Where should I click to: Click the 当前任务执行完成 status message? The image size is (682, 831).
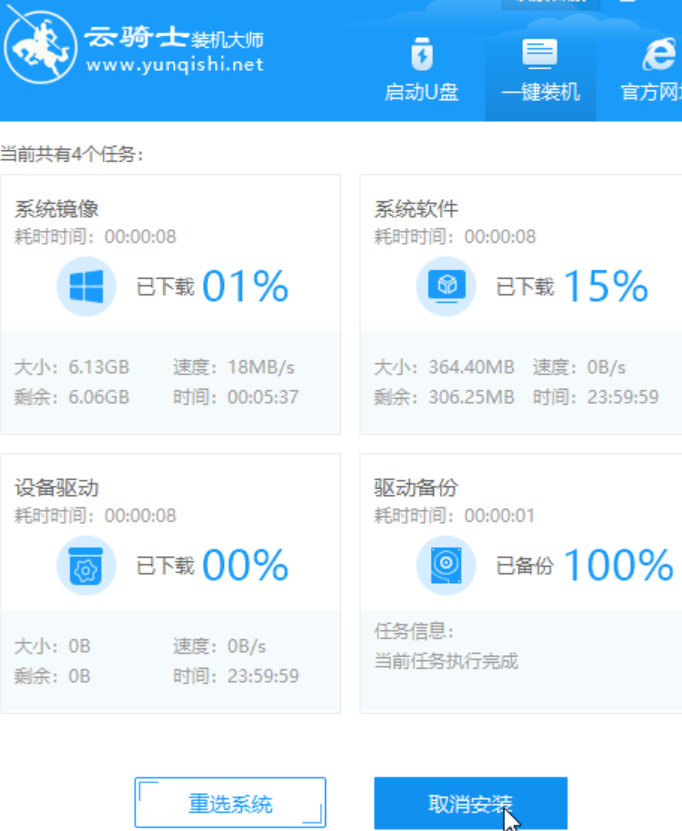tap(446, 661)
